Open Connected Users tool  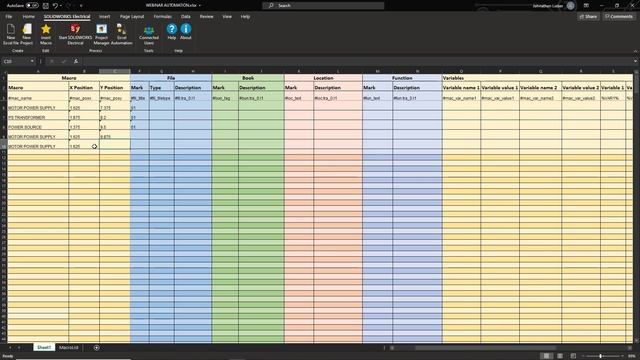(149, 35)
